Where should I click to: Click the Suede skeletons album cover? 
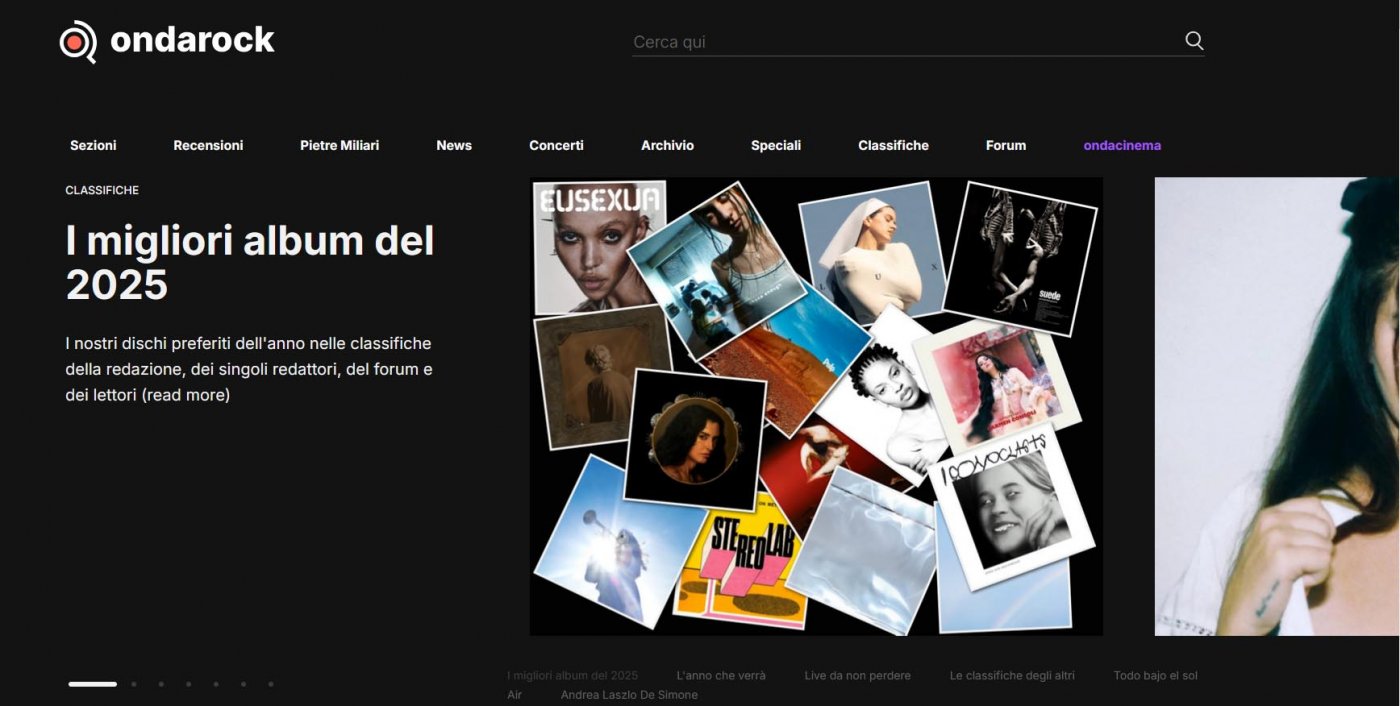pyautogui.click(x=1020, y=258)
